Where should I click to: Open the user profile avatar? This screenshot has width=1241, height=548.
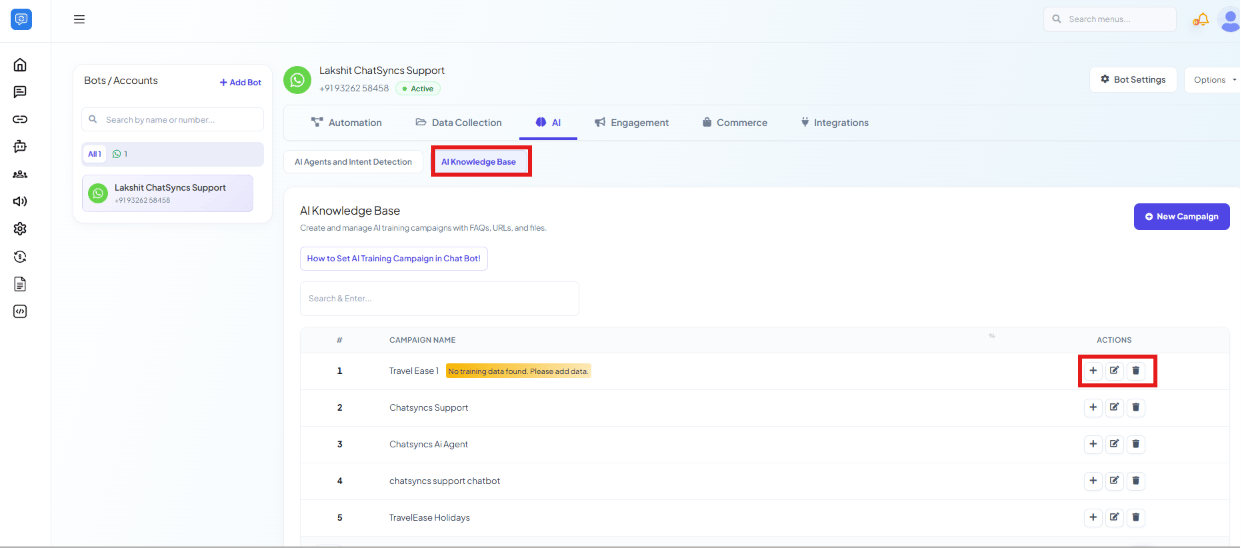1230,19
